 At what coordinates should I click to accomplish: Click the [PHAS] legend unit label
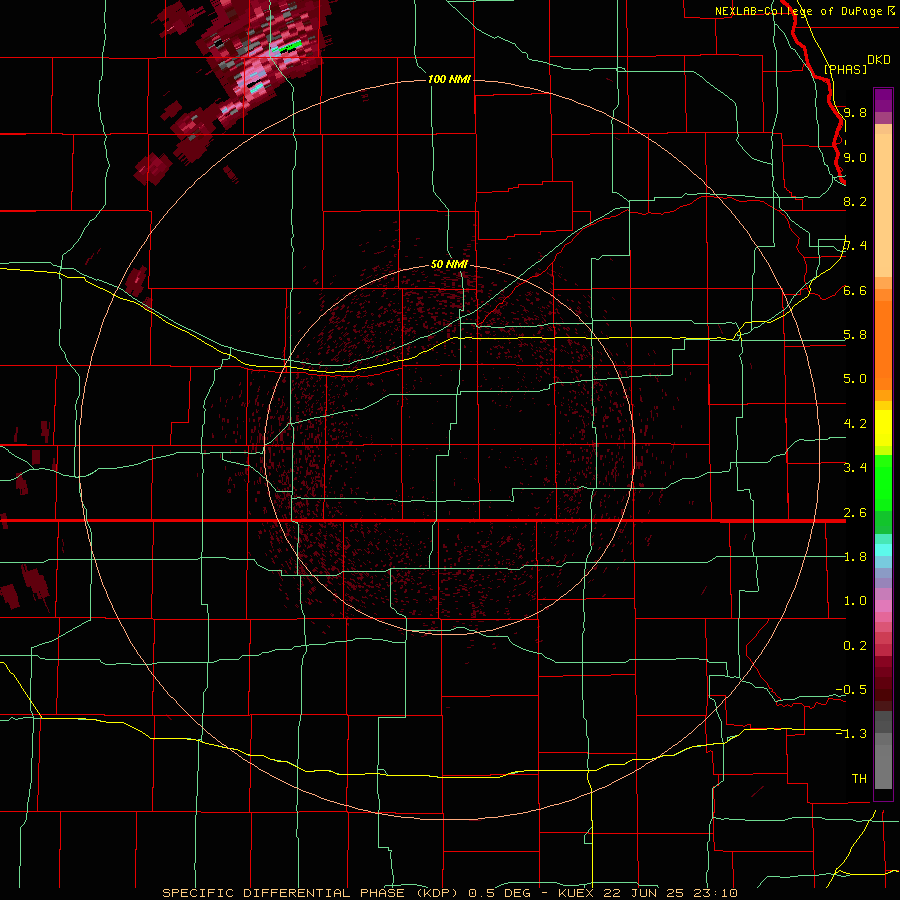click(x=845, y=69)
